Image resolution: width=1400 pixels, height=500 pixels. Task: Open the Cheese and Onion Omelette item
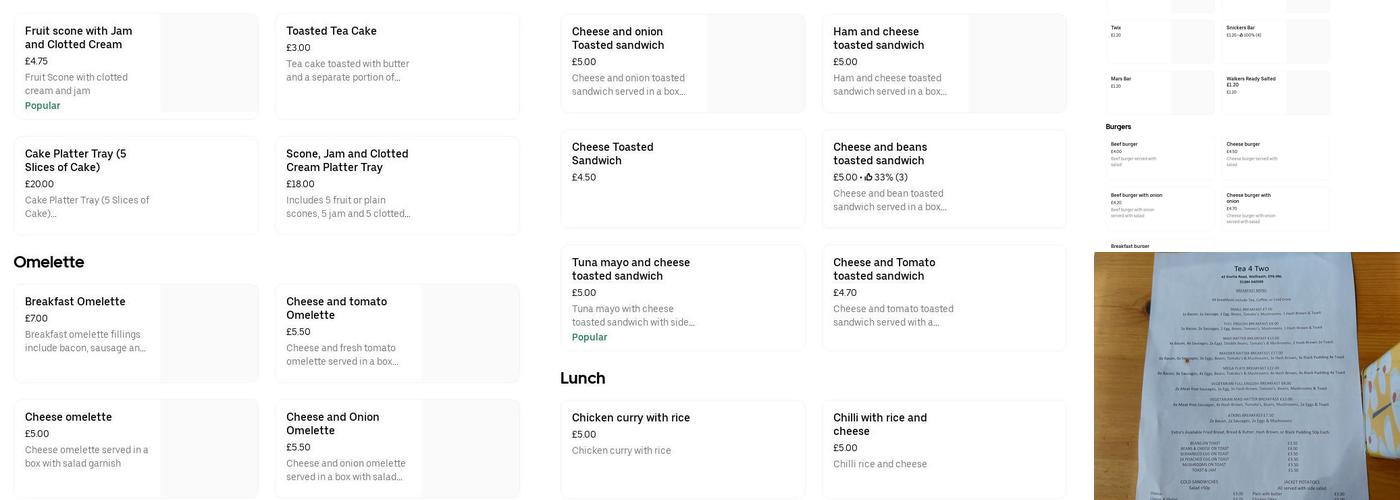(x=333, y=424)
